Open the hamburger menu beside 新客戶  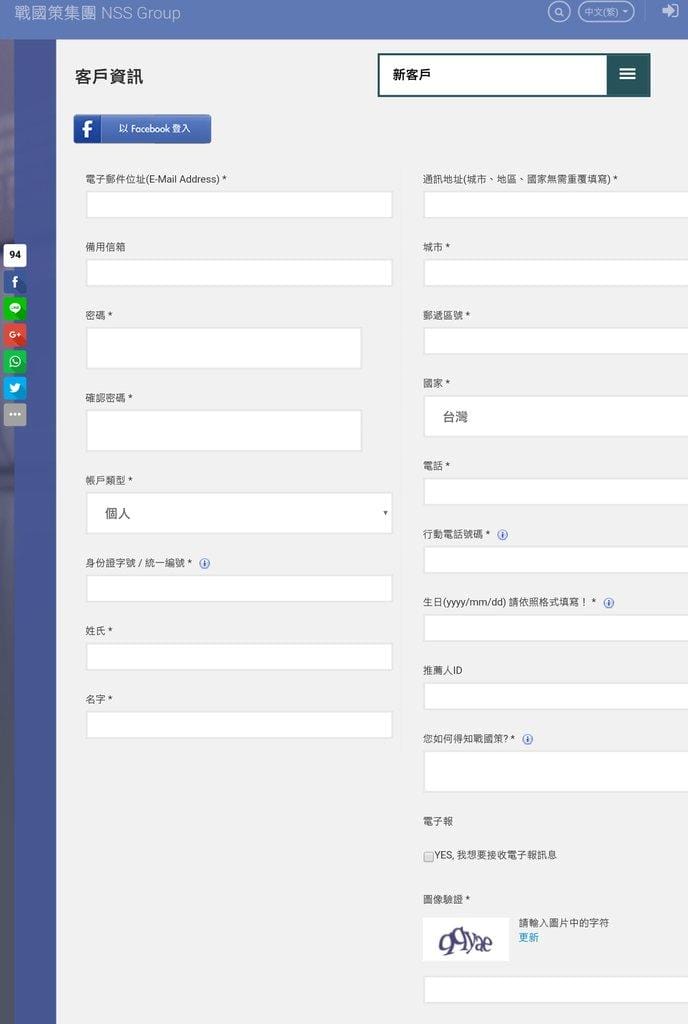click(x=627, y=74)
